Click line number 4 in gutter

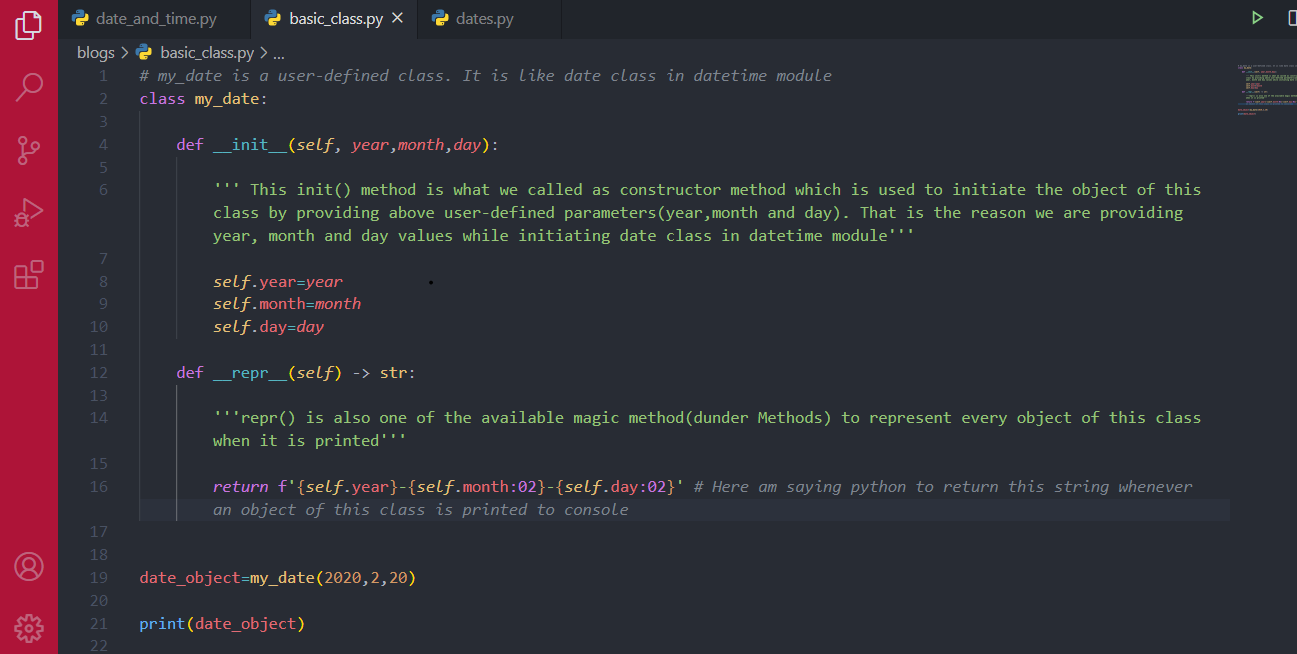pos(103,144)
